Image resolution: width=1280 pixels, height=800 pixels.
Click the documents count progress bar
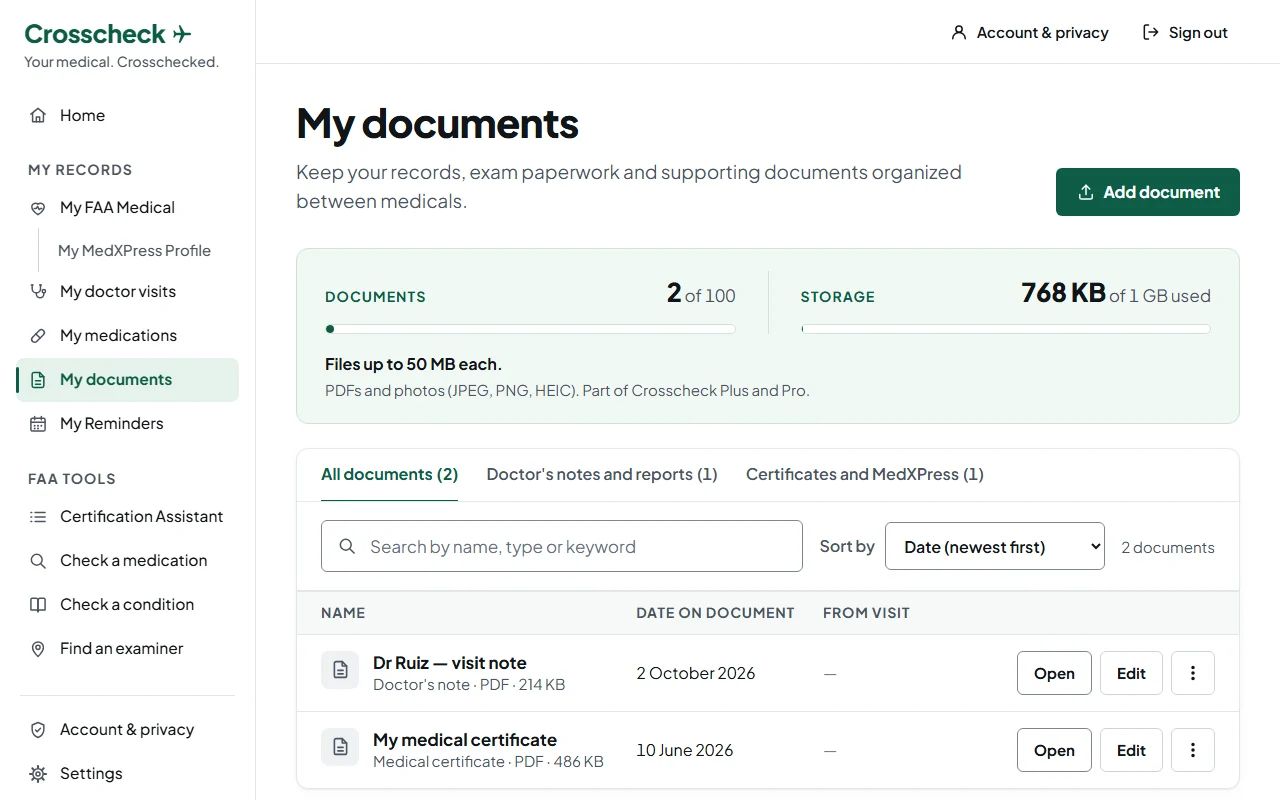[530, 329]
